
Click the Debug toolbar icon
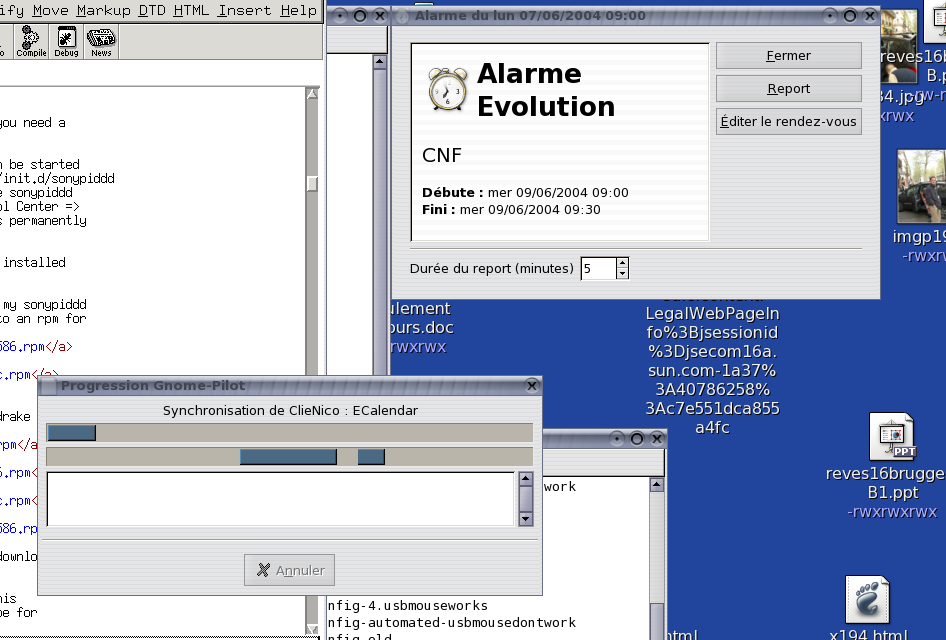click(66, 42)
